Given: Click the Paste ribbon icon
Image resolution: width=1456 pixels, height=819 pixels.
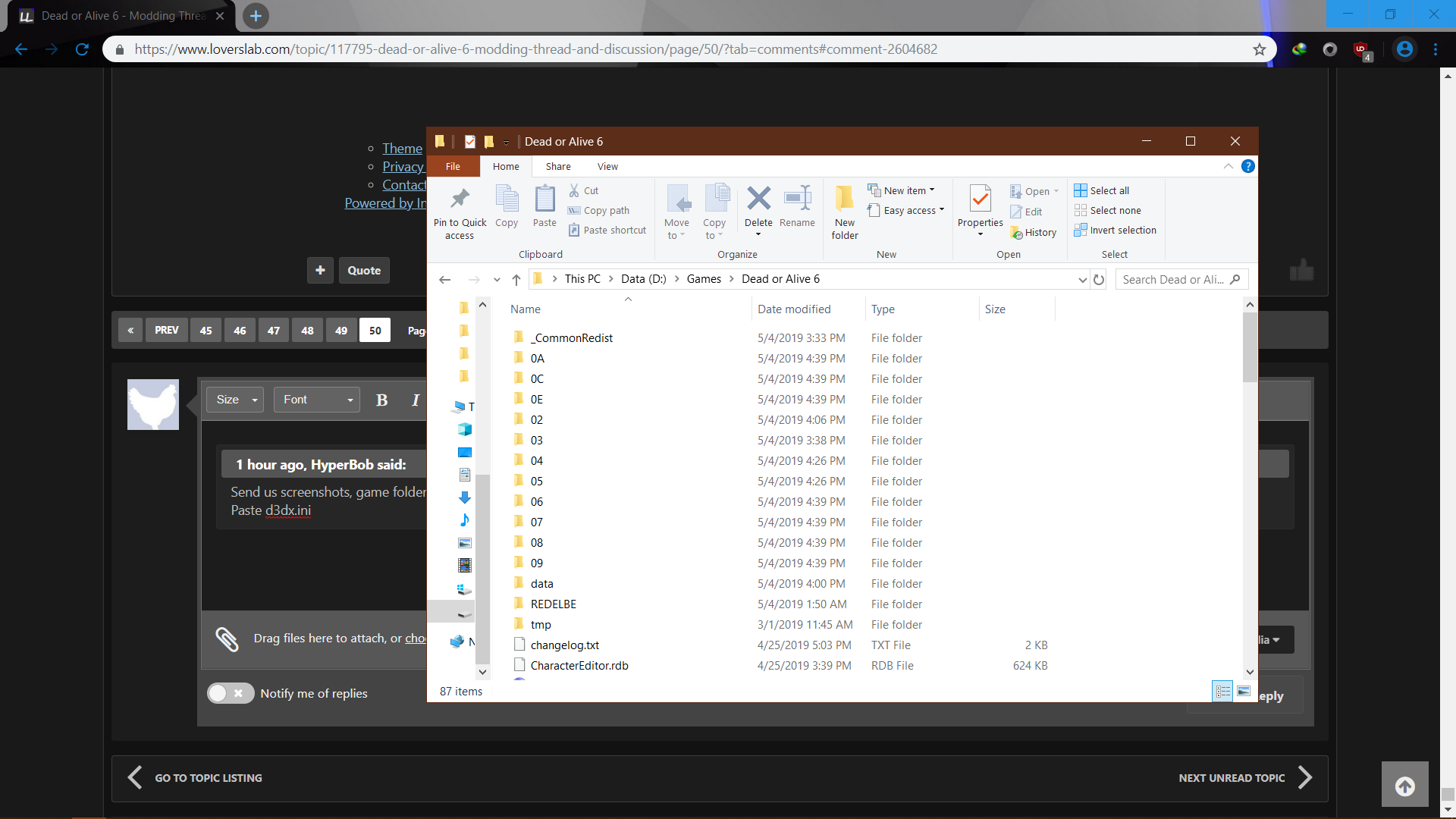Looking at the screenshot, I should [x=544, y=199].
